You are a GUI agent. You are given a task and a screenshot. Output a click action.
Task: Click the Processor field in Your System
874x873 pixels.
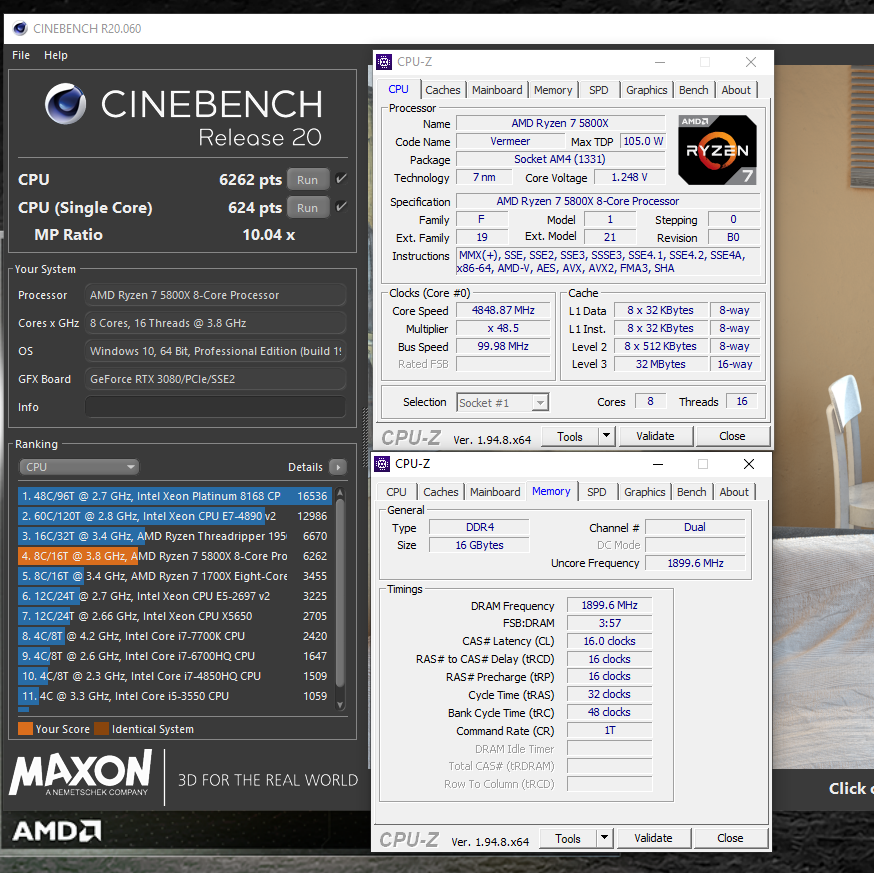pyautogui.click(x=215, y=295)
